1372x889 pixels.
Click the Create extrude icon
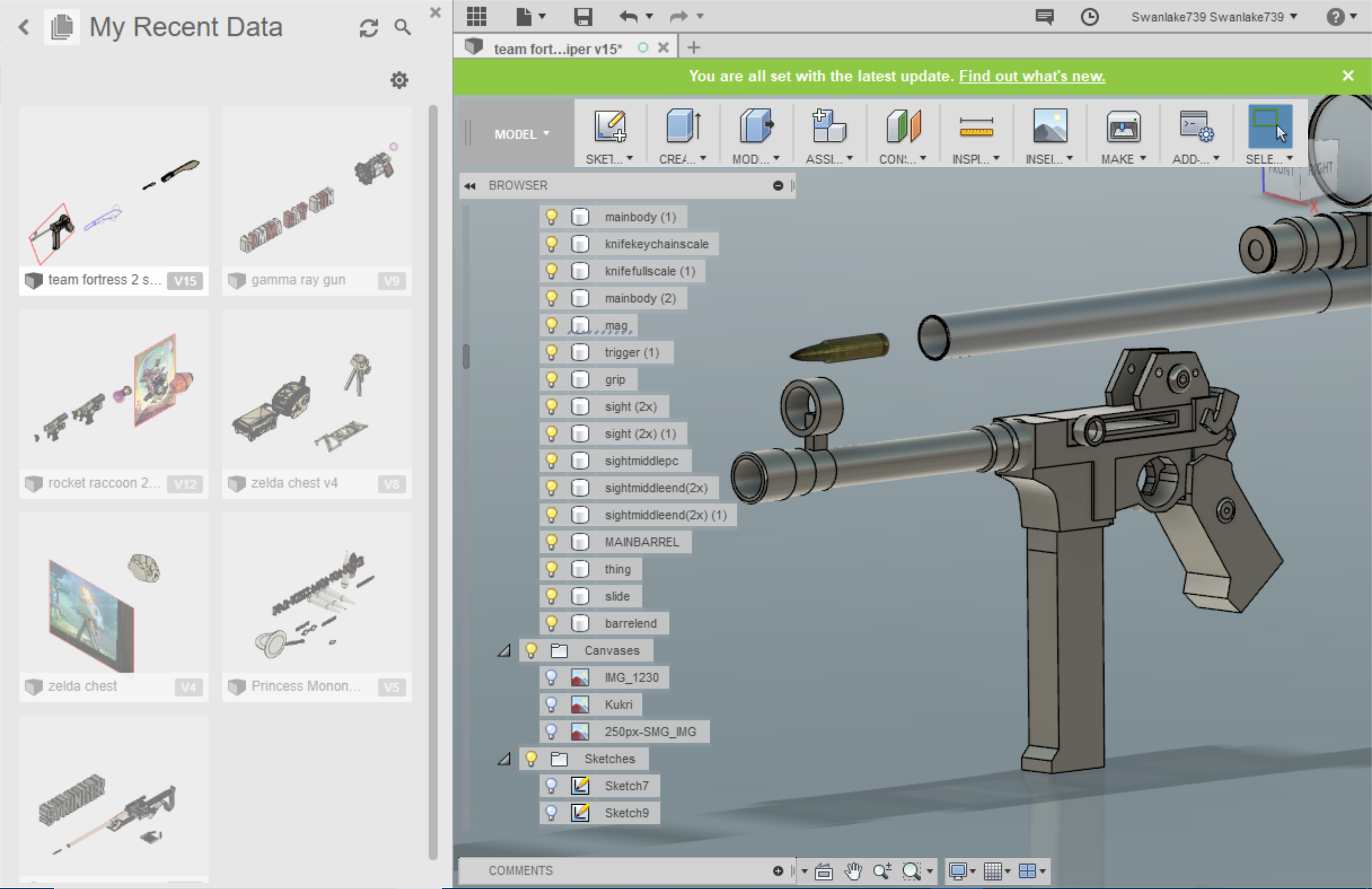[683, 126]
